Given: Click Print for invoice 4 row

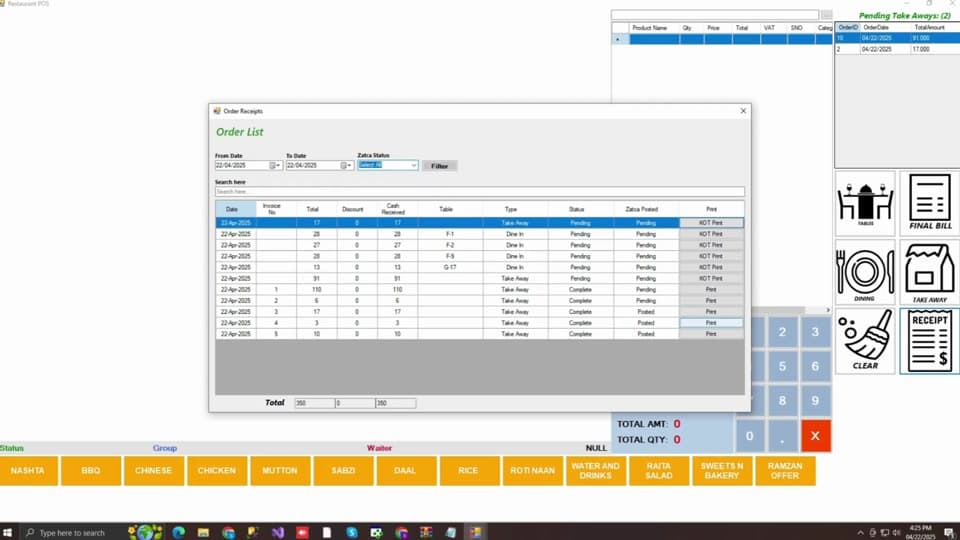Looking at the screenshot, I should tap(711, 323).
